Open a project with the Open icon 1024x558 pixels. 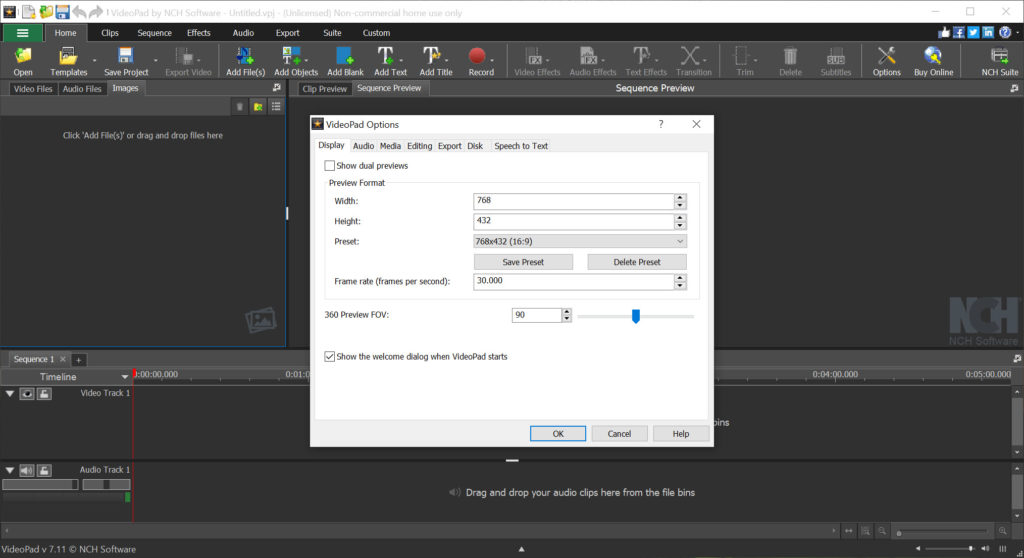coord(23,61)
